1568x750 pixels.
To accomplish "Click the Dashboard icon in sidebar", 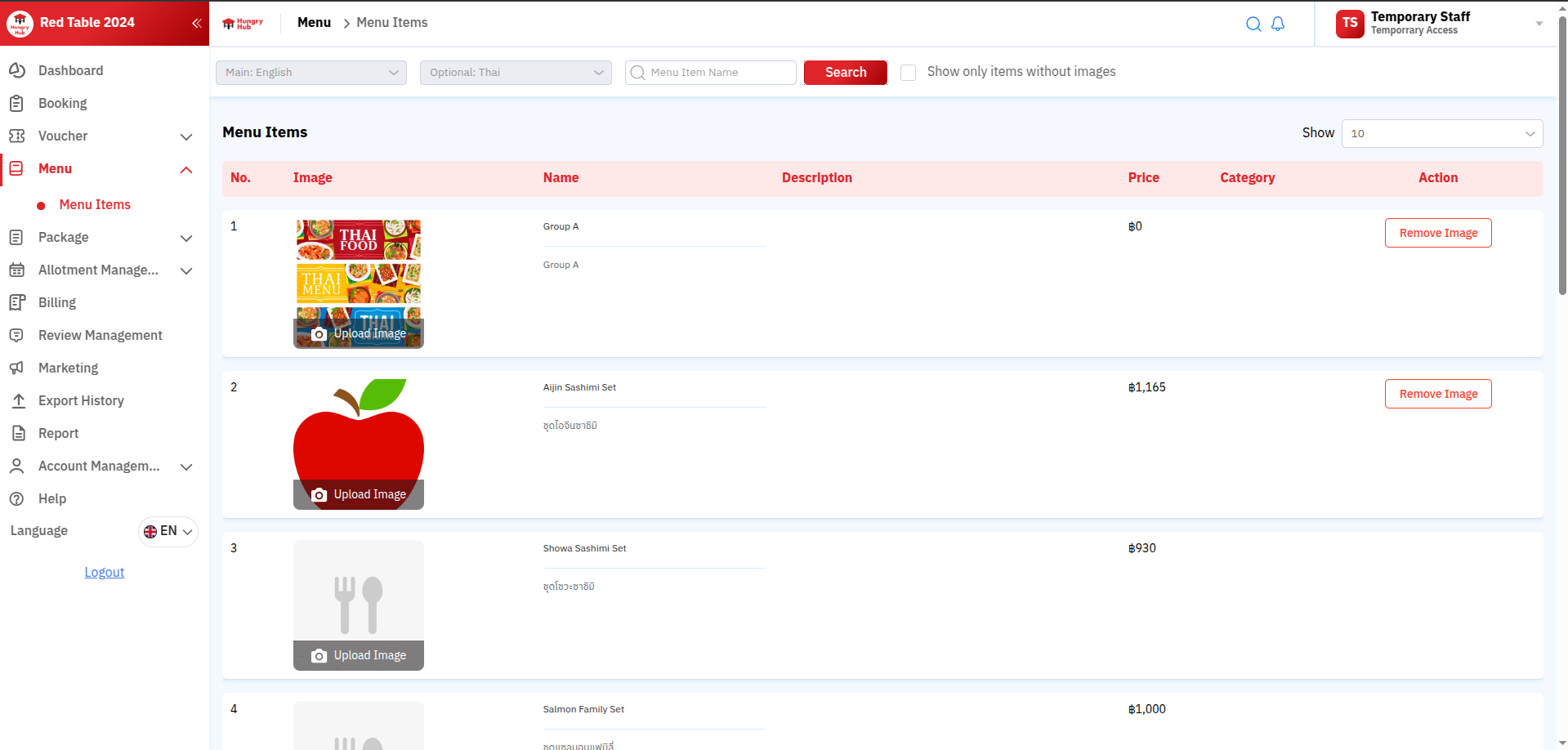I will click(x=17, y=70).
